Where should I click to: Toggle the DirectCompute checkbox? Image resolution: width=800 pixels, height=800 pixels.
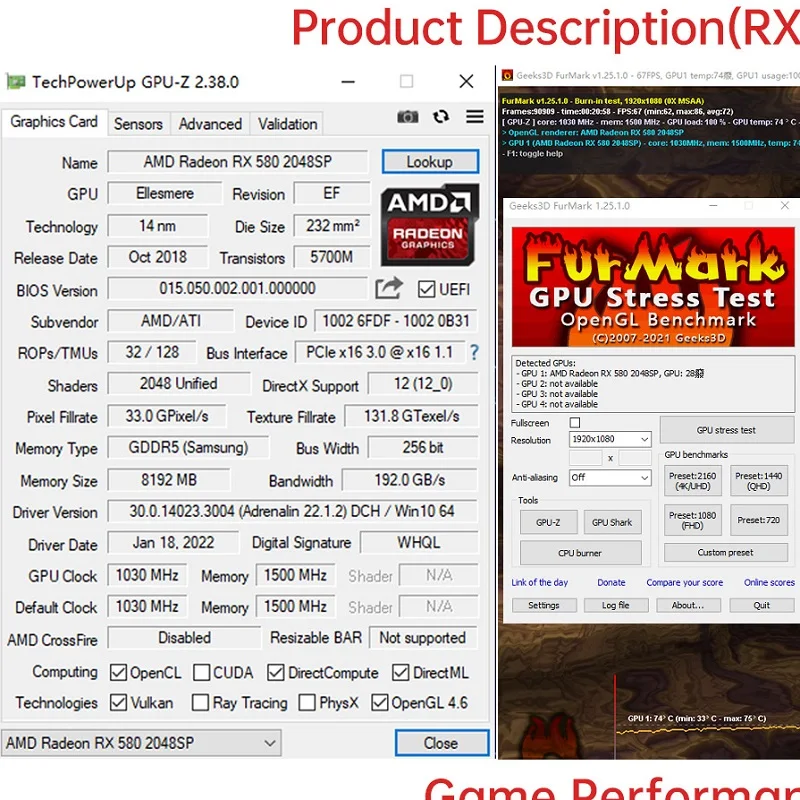tap(276, 672)
